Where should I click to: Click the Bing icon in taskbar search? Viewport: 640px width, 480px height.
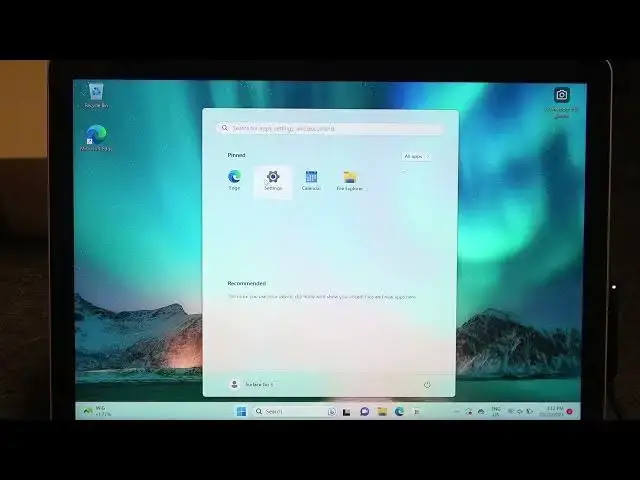331,412
